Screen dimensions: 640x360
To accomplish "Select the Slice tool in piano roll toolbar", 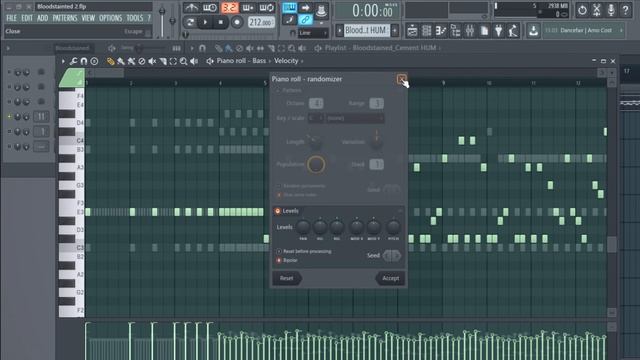I will [x=163, y=62].
